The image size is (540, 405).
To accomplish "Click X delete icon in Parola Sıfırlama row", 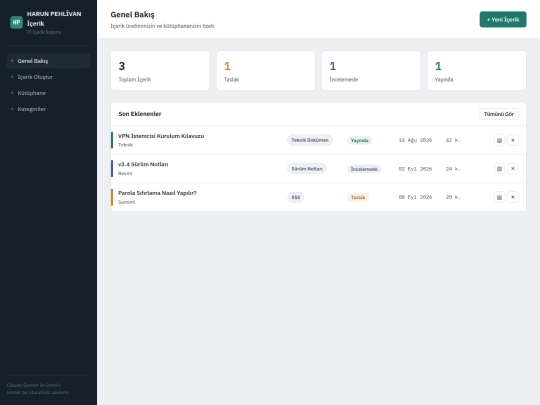I will click(x=513, y=197).
